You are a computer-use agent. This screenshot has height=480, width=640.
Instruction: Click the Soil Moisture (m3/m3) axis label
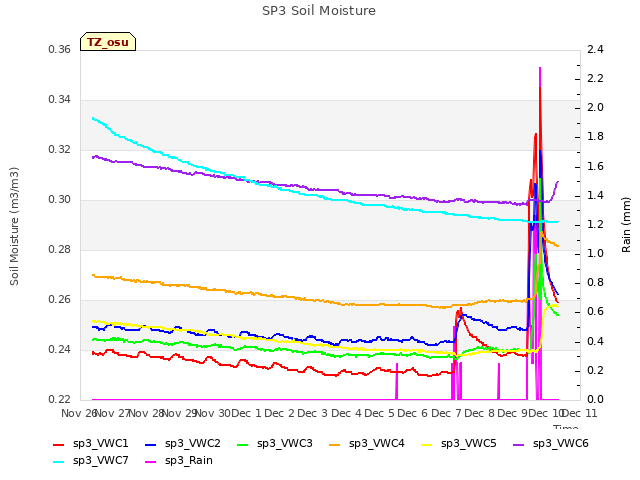(x=14, y=226)
